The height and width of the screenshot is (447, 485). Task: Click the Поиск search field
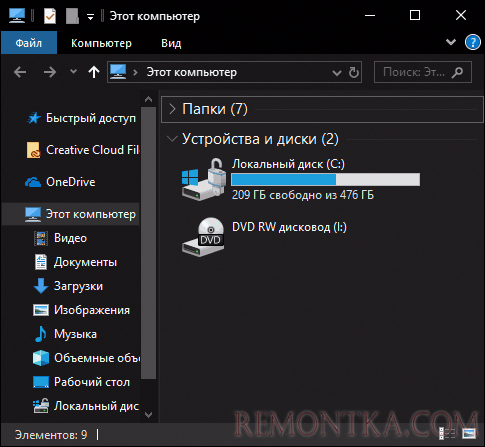[x=423, y=72]
